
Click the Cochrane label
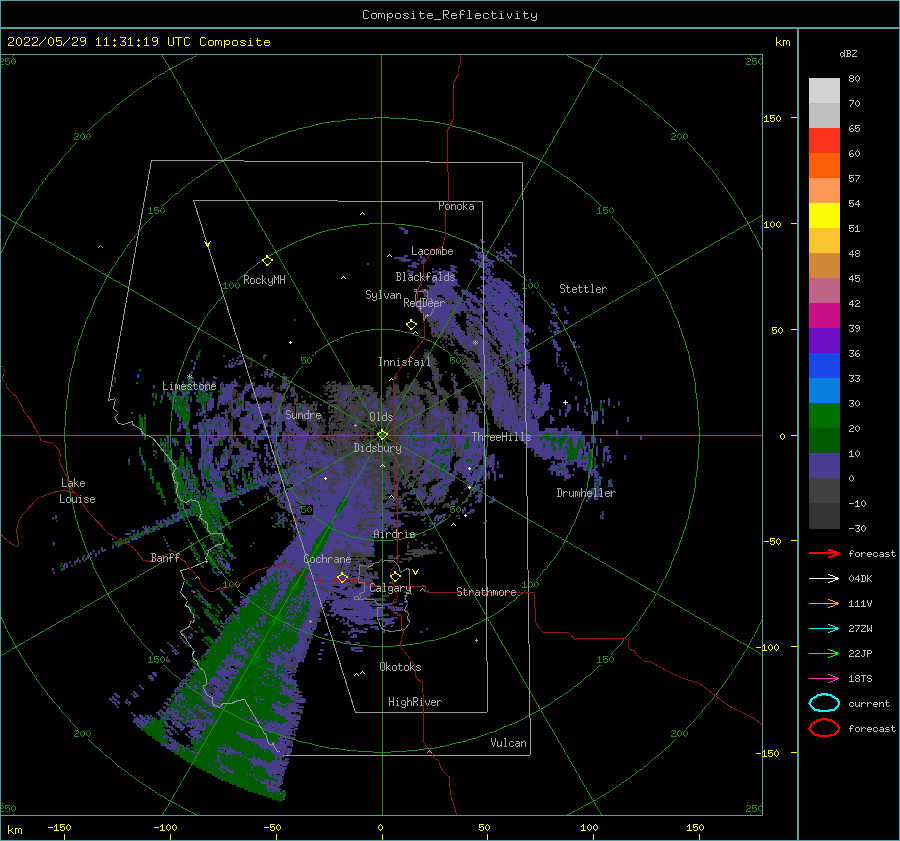pos(327,559)
